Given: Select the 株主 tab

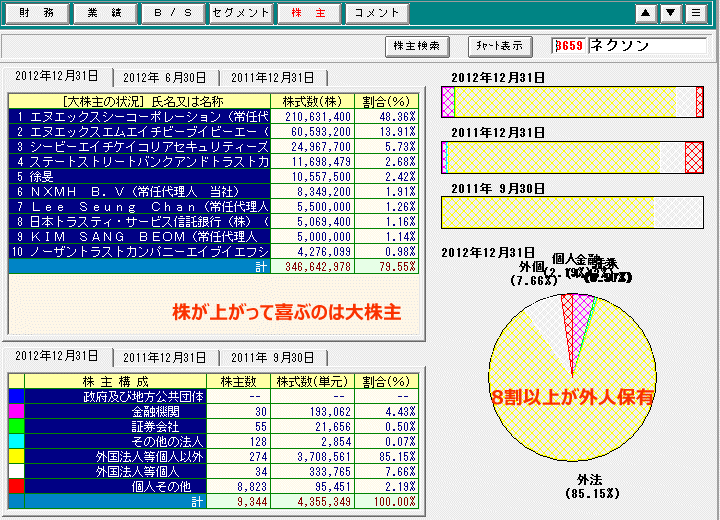Looking at the screenshot, I should [x=309, y=13].
